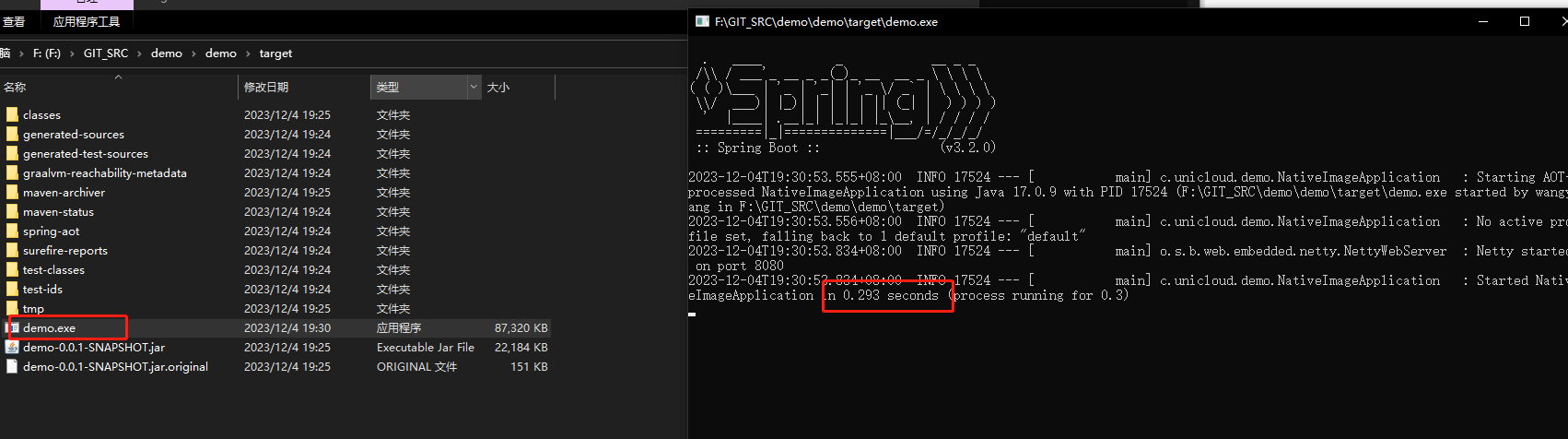This screenshot has width=1568, height=439.
Task: Click the 87,320 KB size of demo.exe
Action: 521,328
